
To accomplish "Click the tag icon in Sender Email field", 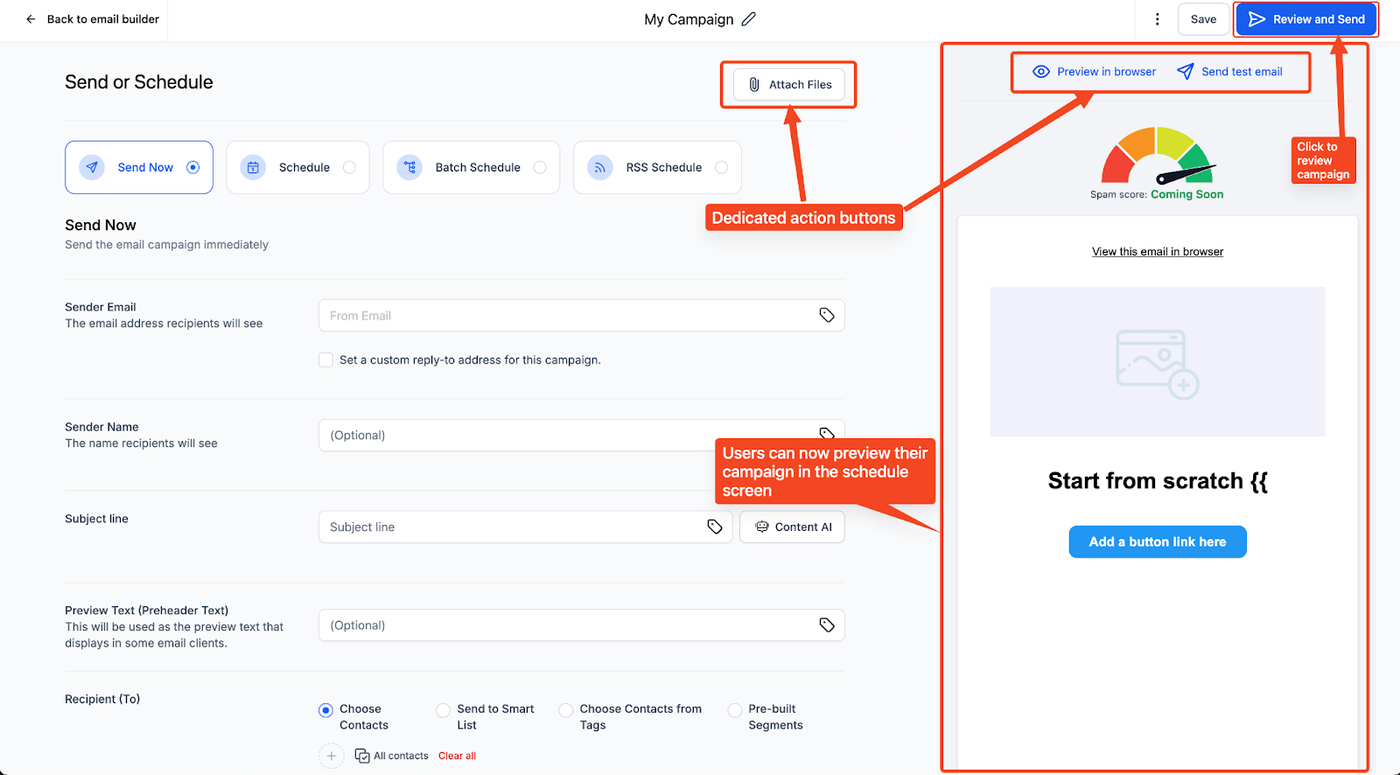I will (826, 315).
